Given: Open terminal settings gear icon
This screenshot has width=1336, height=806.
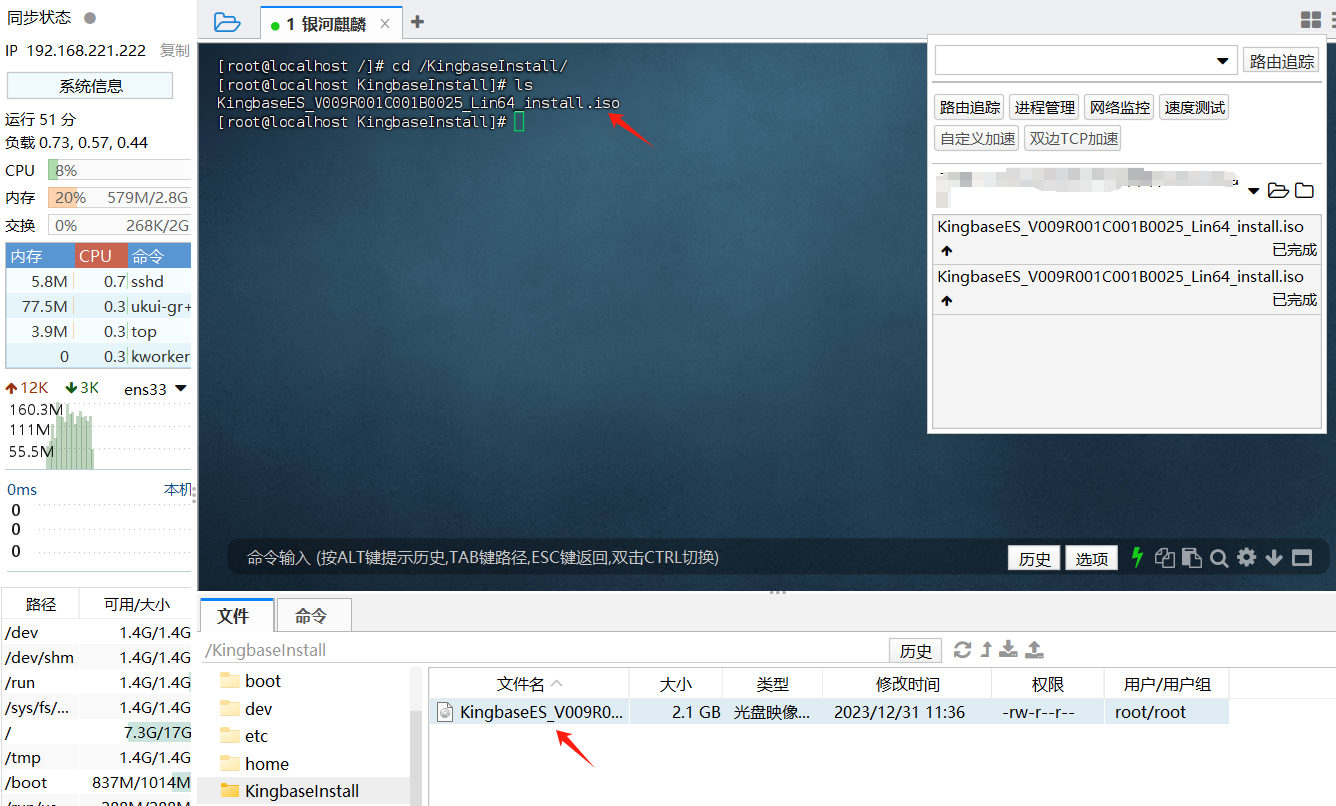Looking at the screenshot, I should click(1246, 557).
